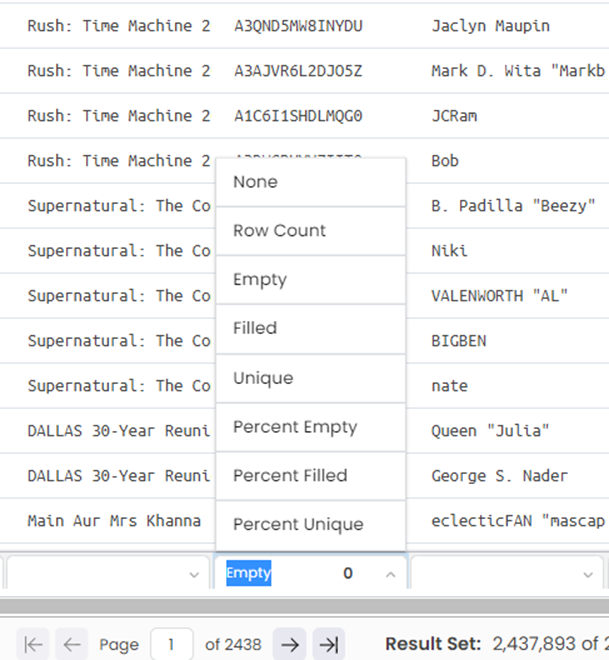The image size is (609, 660).
Task: Select Percent Unique option
Action: coord(311,524)
